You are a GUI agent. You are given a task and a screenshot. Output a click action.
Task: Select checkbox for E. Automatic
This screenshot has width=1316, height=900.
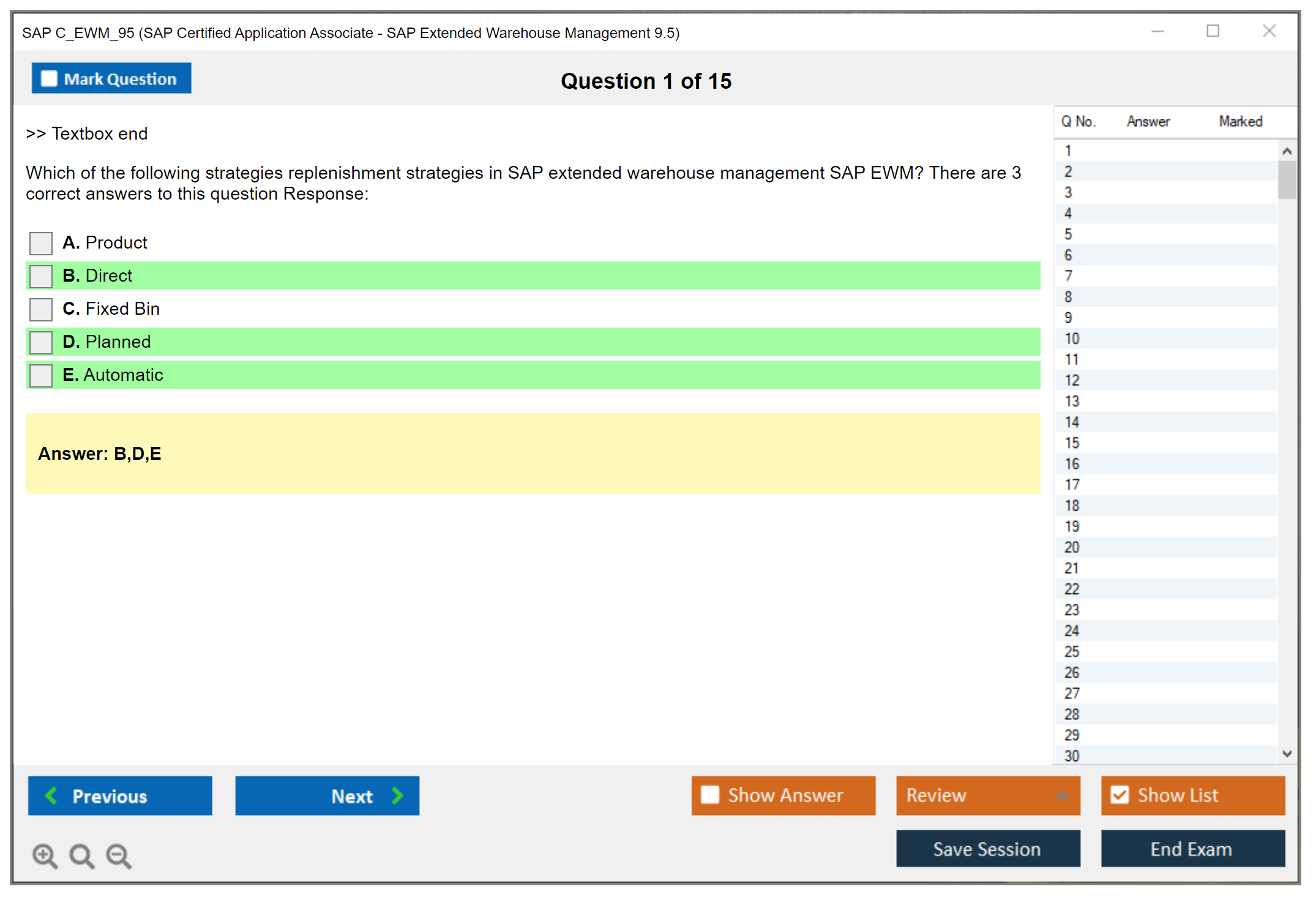[x=41, y=375]
